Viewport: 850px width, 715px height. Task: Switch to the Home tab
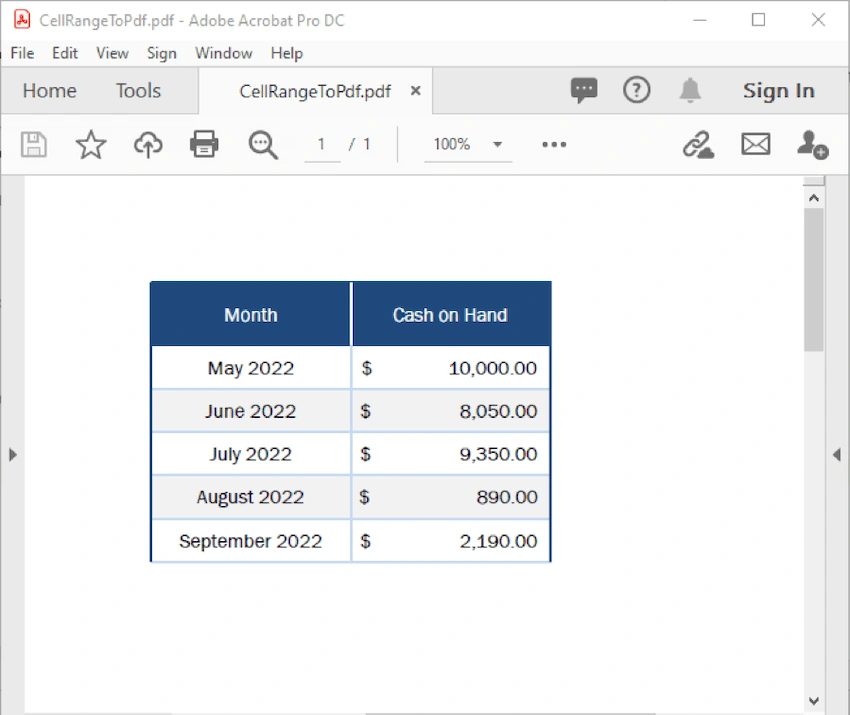49,91
